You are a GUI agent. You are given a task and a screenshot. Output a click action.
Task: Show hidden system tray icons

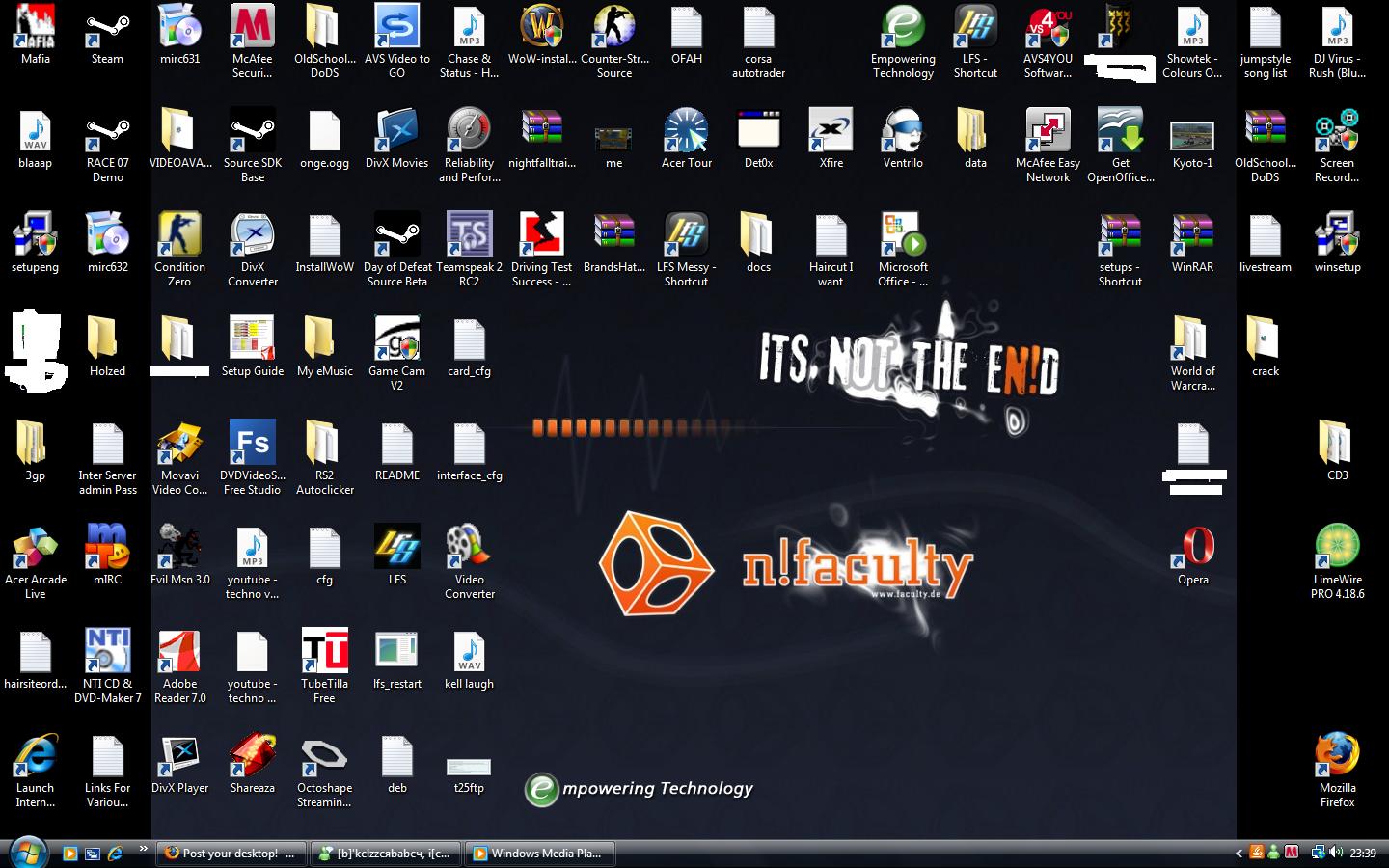click(1239, 854)
